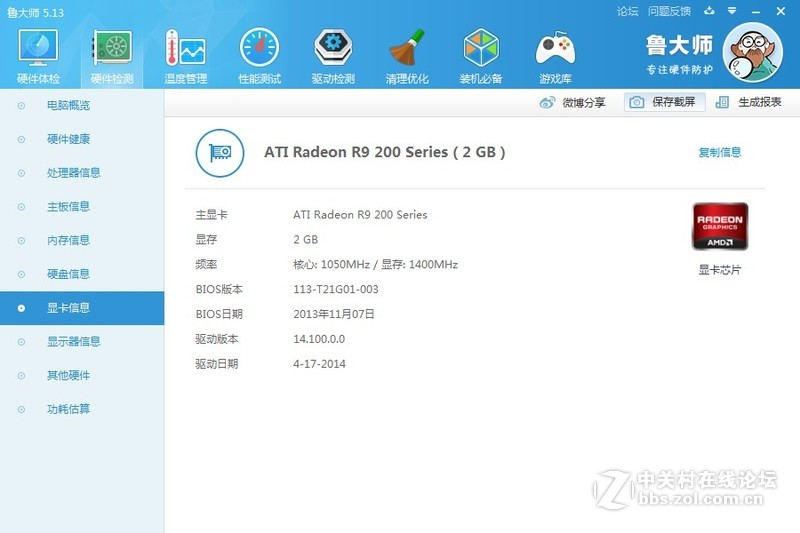Open the title bar dropdown menu arrow

coord(732,11)
